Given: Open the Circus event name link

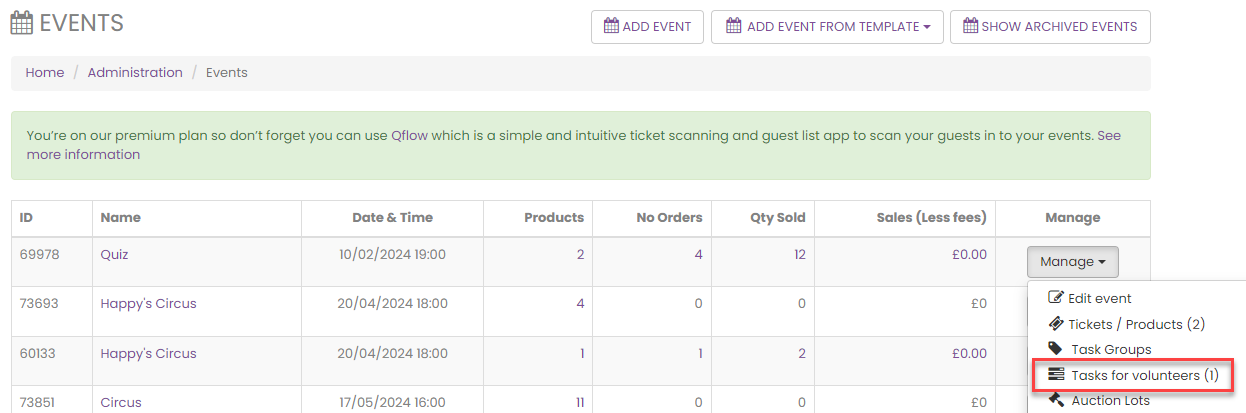Looking at the screenshot, I should coord(121,403).
